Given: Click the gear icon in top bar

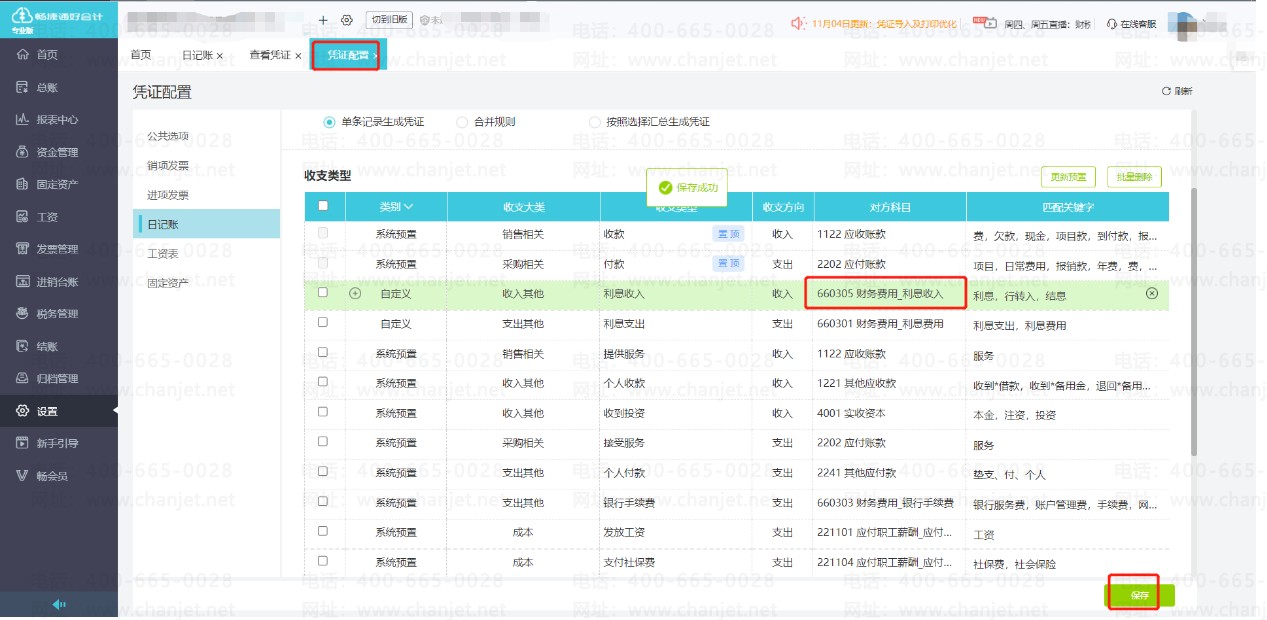Looking at the screenshot, I should [x=347, y=20].
